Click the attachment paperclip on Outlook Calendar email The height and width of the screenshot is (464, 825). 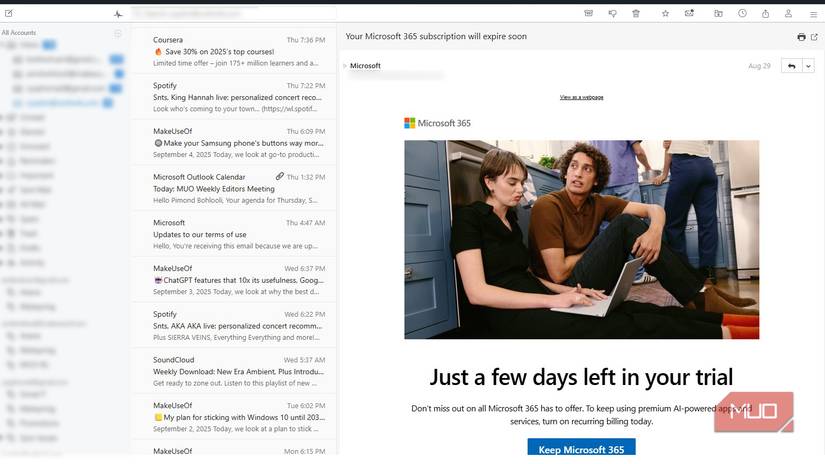pyautogui.click(x=279, y=176)
